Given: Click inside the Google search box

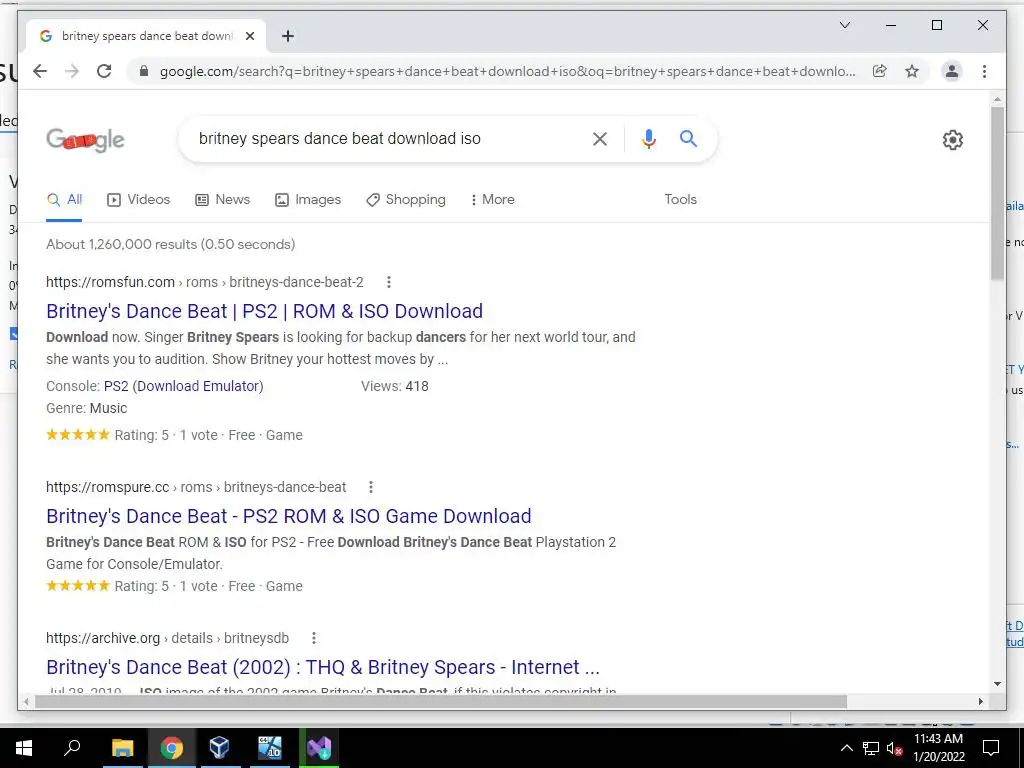Looking at the screenshot, I should pyautogui.click(x=385, y=138).
